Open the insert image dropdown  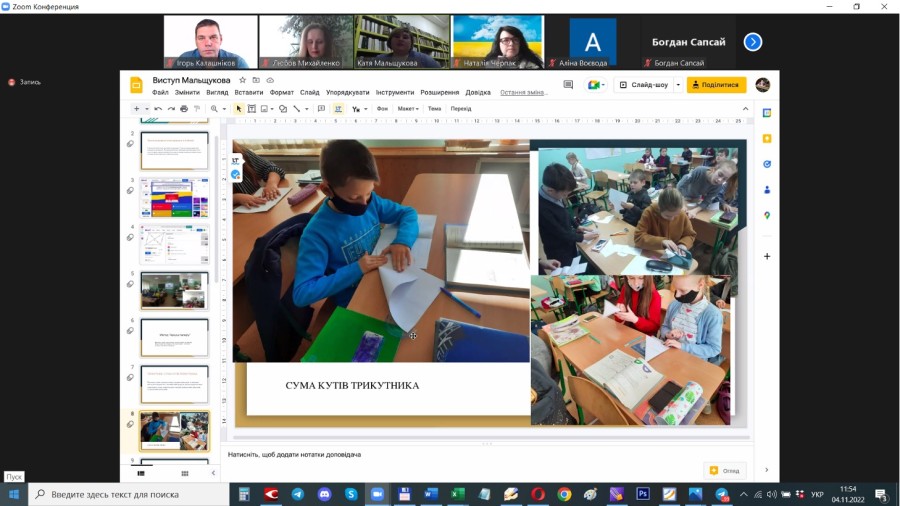[266, 108]
